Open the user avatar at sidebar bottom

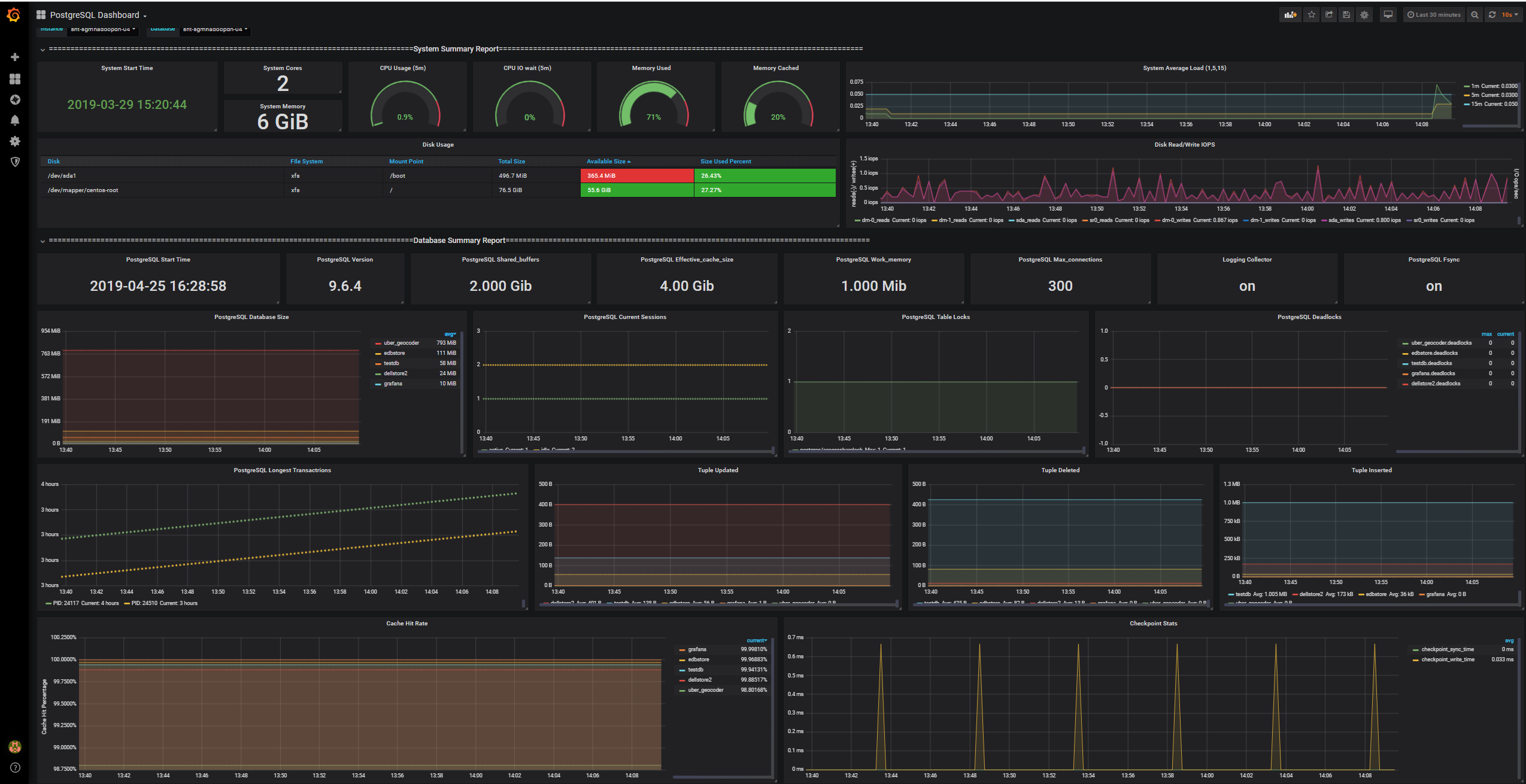tap(15, 746)
